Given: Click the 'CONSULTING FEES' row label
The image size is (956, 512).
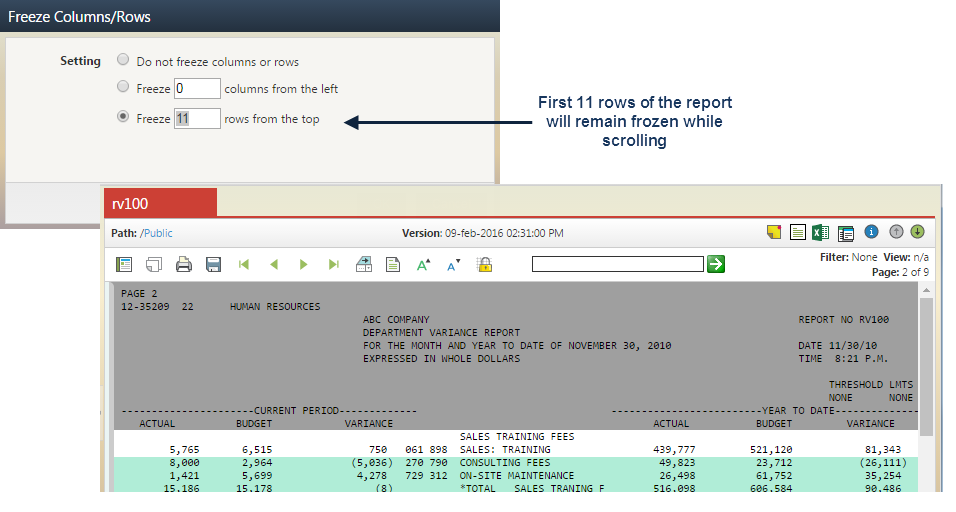Looking at the screenshot, I should coord(505,463).
